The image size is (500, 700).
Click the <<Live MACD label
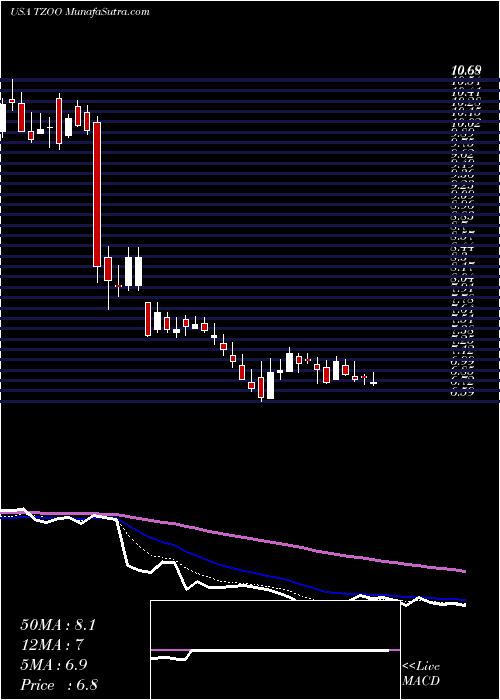click(421, 674)
